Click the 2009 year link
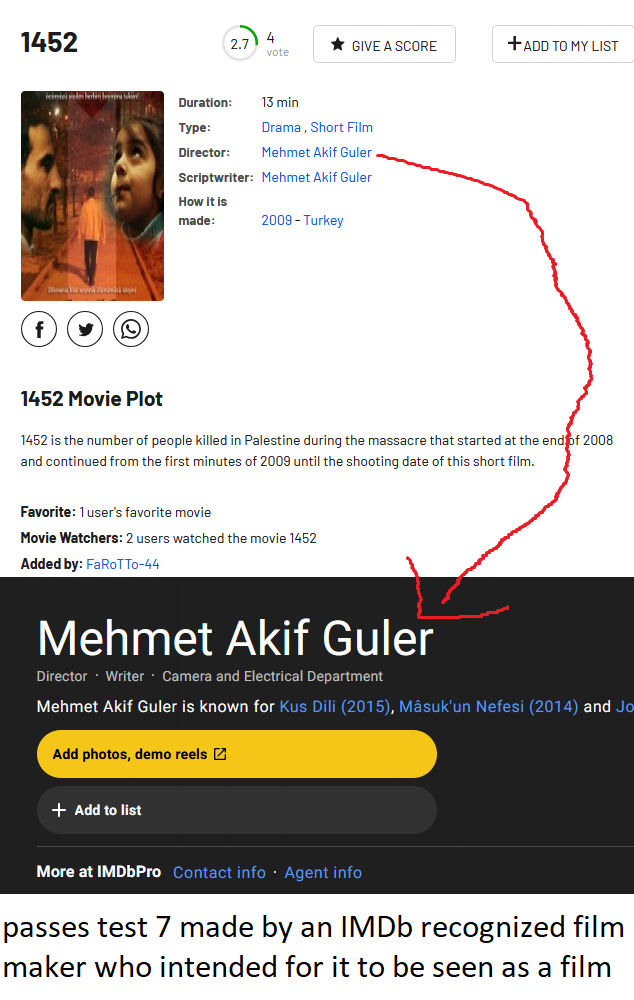The width and height of the screenshot is (634, 1000). (277, 220)
